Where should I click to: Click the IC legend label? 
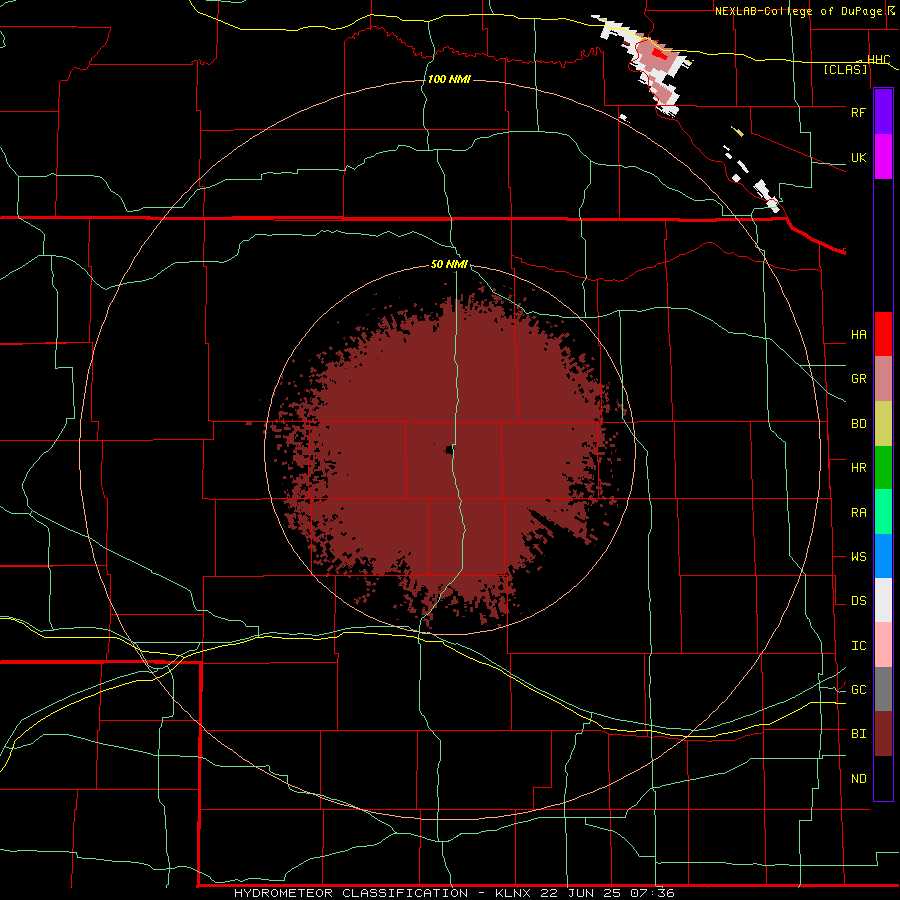pos(858,646)
